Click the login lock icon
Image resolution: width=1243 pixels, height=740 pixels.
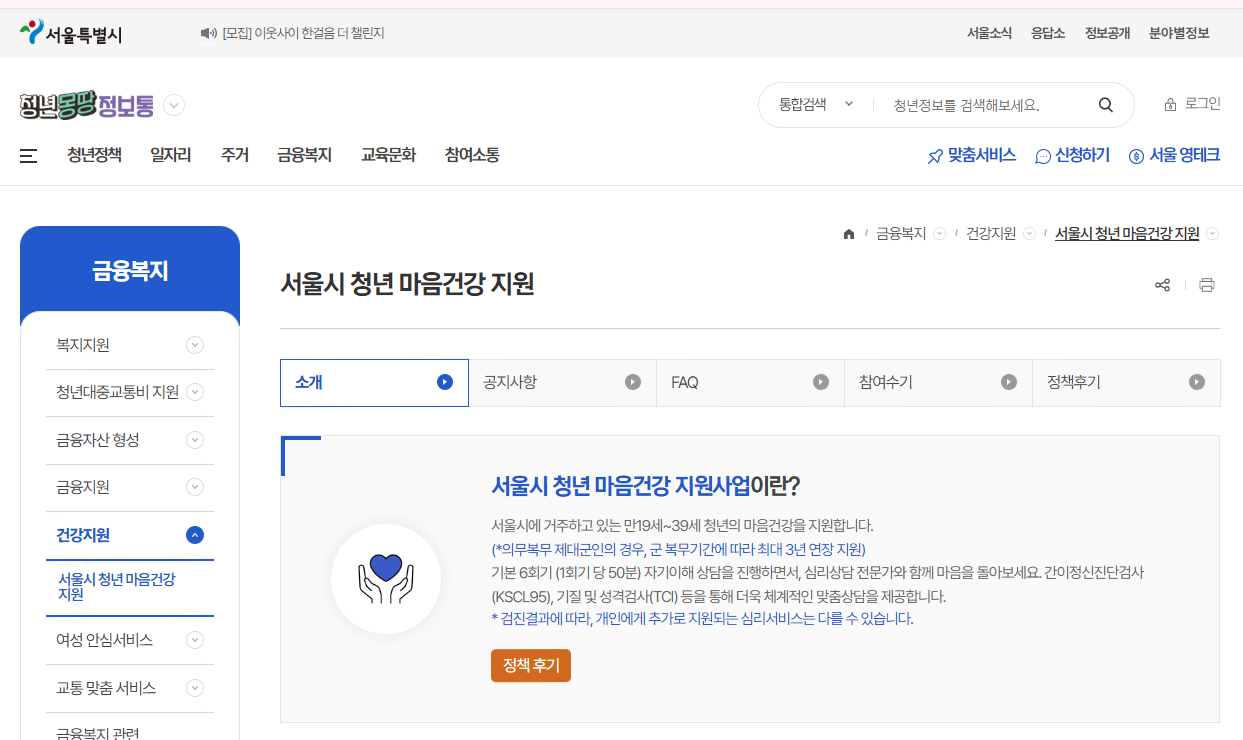point(1170,105)
